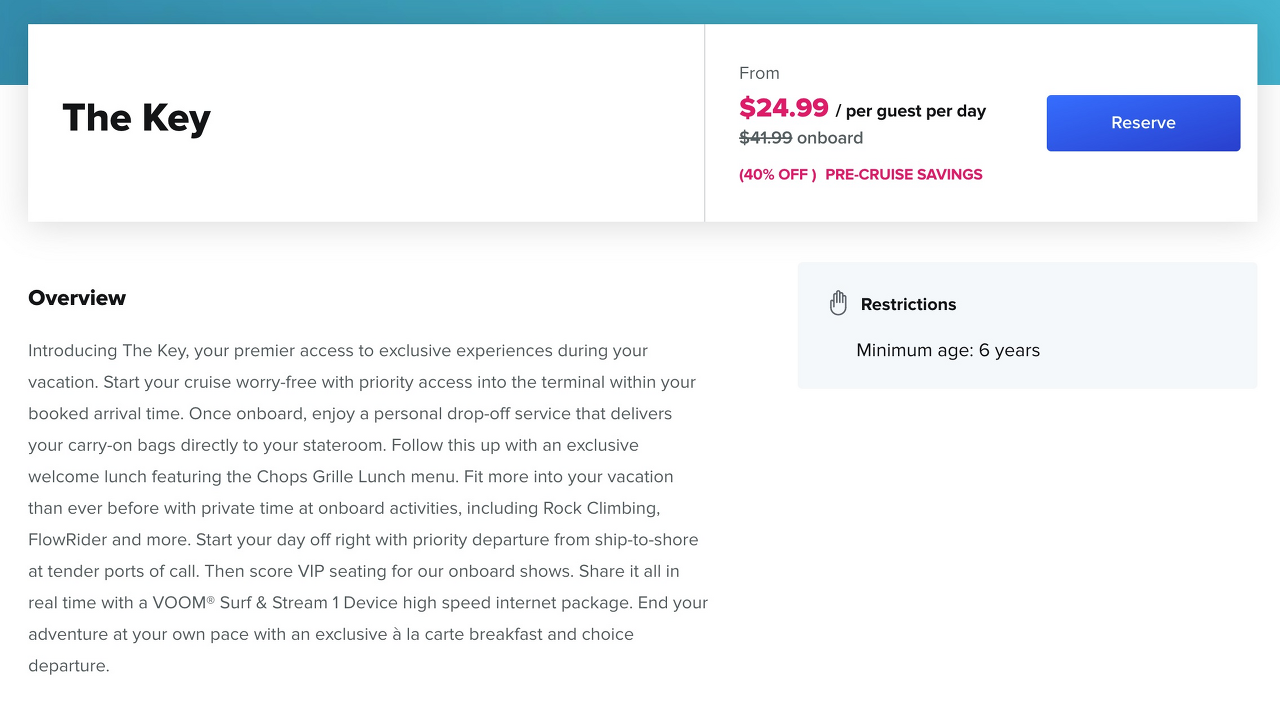Screen dimensions: 1280x722
Task: Click the Overview section heading
Action: tap(77, 298)
